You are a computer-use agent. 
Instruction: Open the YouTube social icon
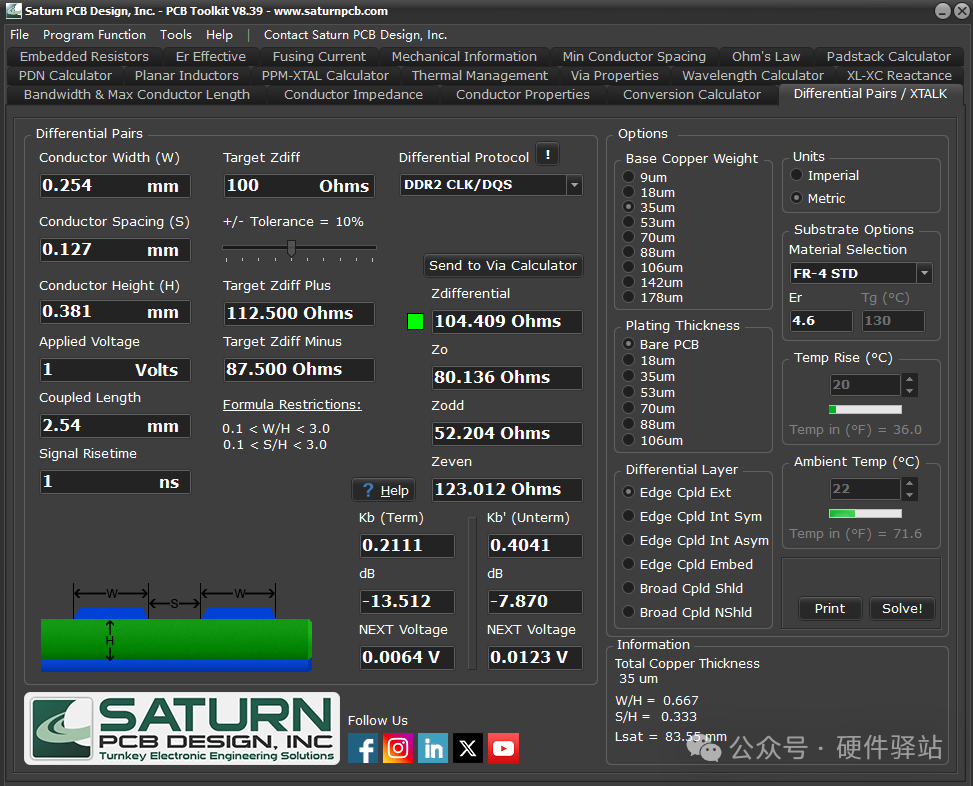503,749
